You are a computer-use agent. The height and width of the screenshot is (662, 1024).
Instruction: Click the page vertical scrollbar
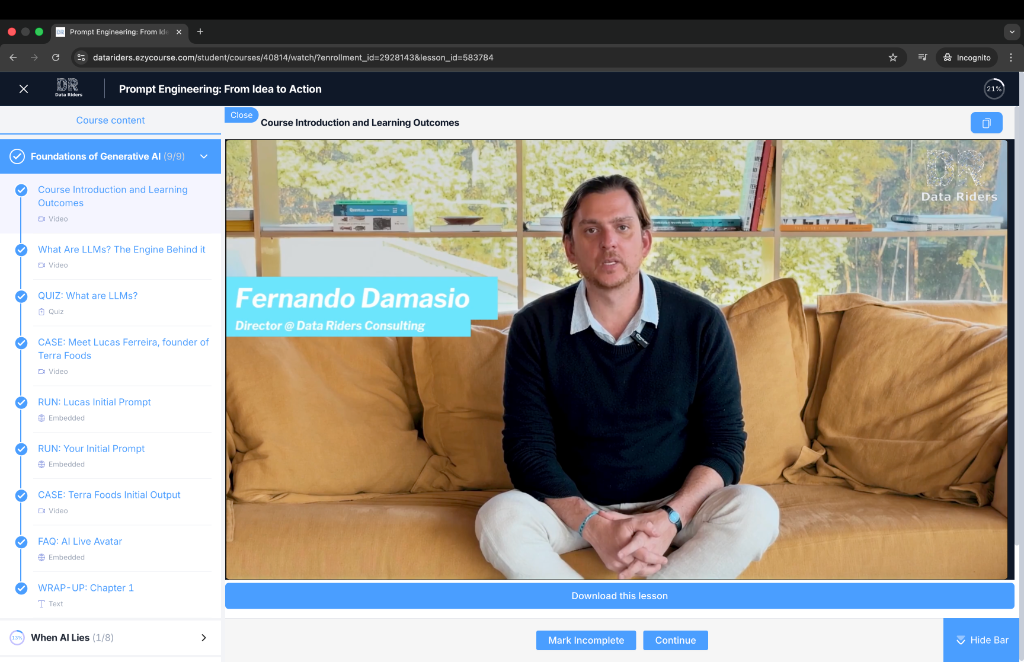1016,326
